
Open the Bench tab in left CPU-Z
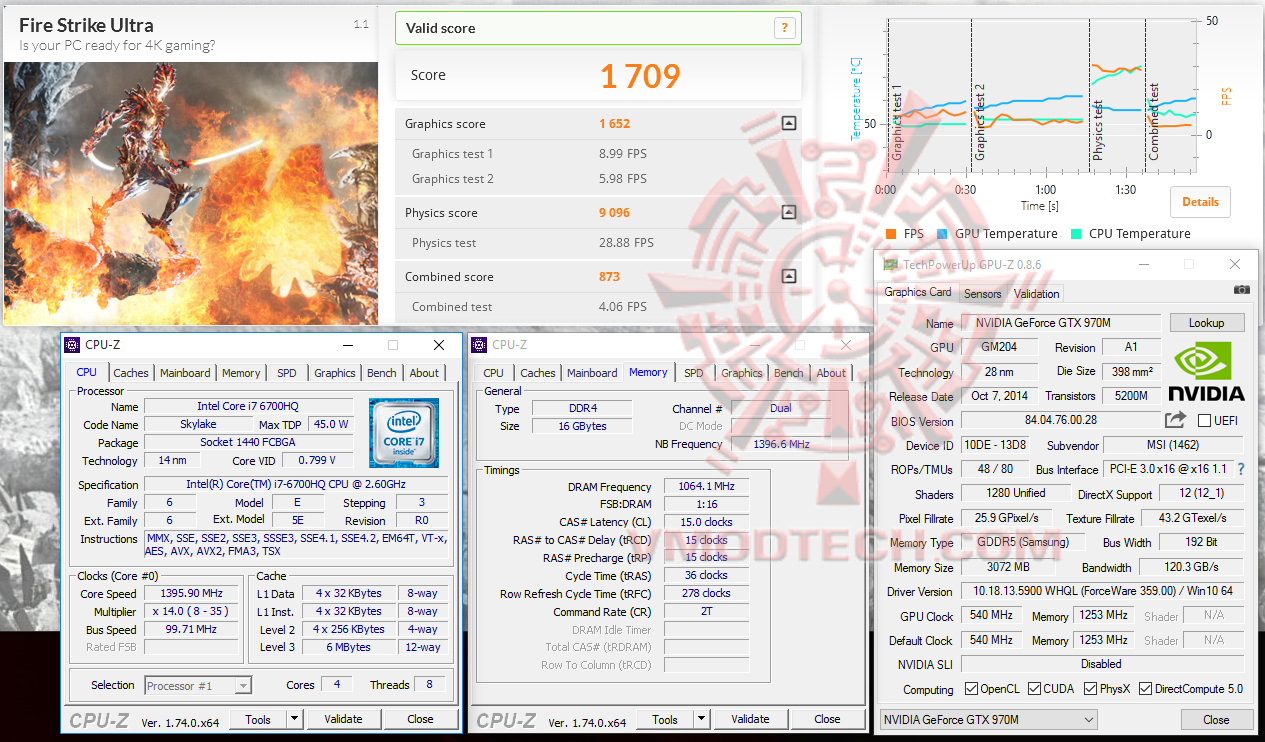pyautogui.click(x=381, y=373)
